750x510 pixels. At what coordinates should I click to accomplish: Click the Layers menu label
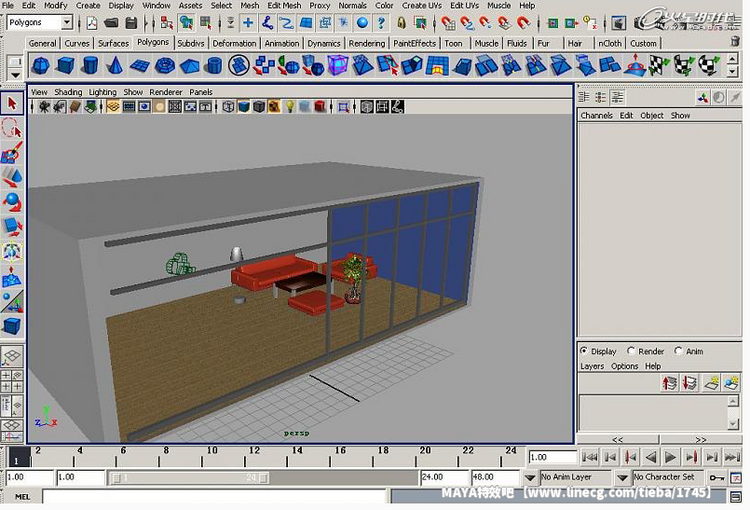click(592, 366)
